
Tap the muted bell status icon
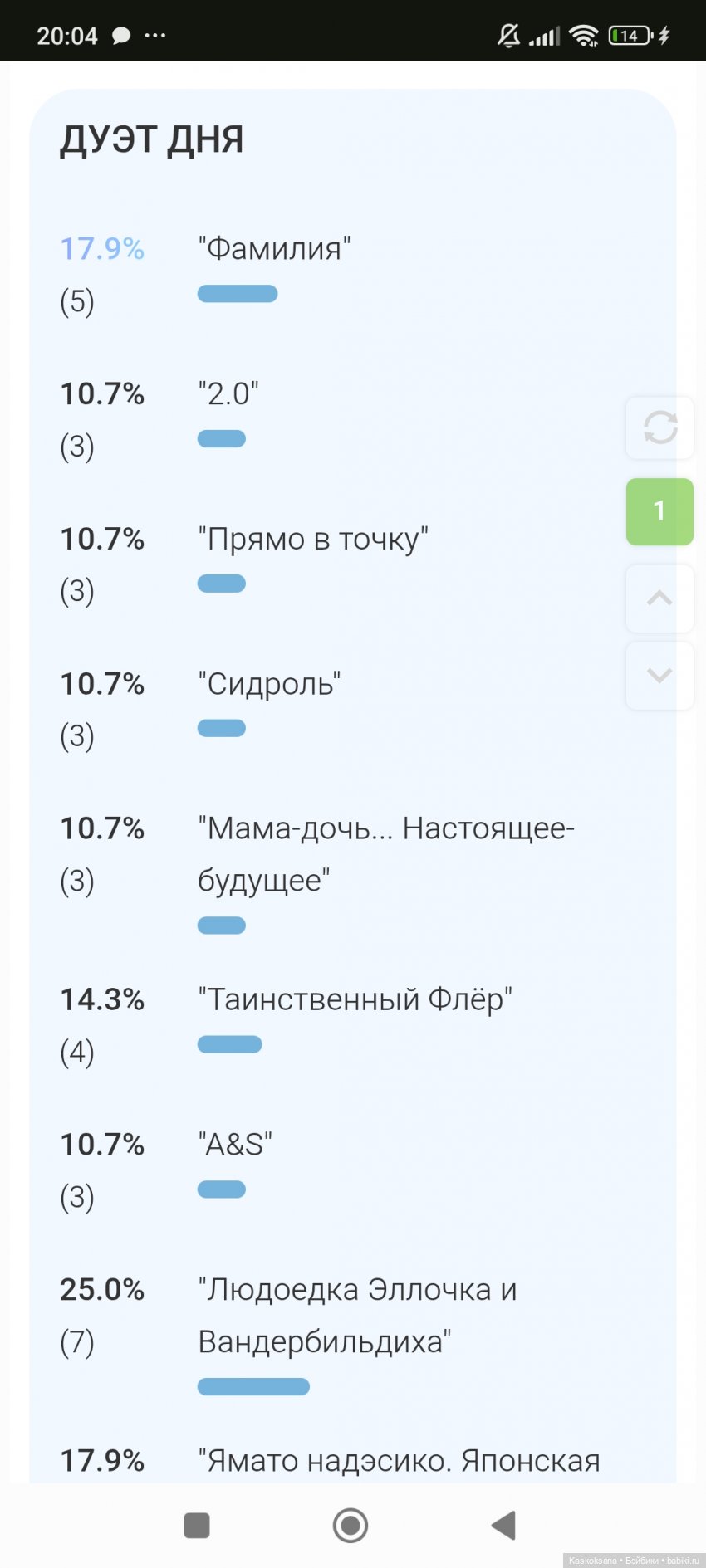pyautogui.click(x=508, y=36)
